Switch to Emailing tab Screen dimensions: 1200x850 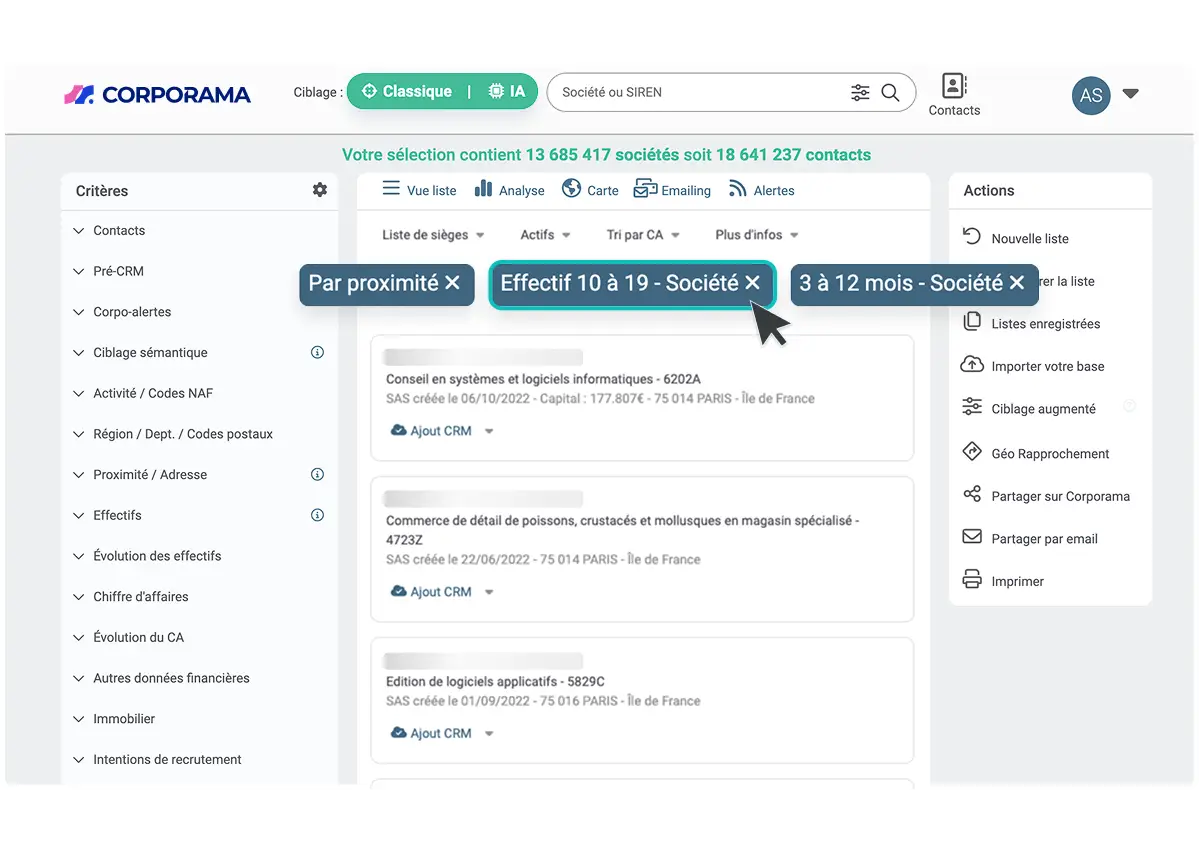point(672,190)
